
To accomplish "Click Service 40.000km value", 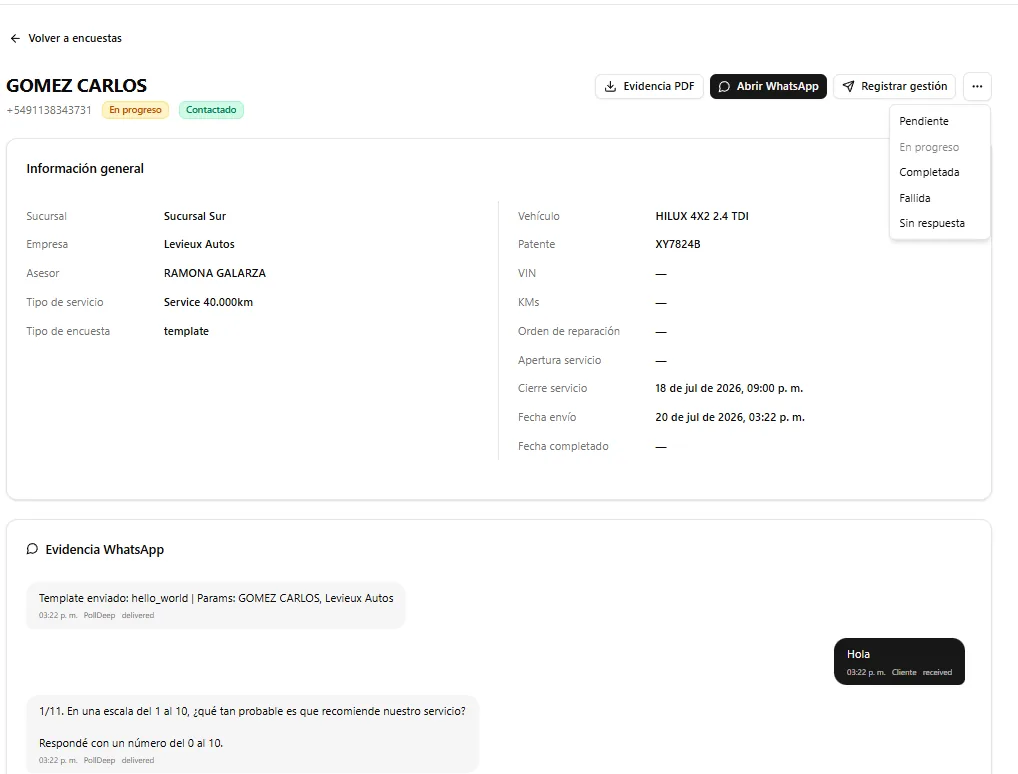I will [x=208, y=302].
